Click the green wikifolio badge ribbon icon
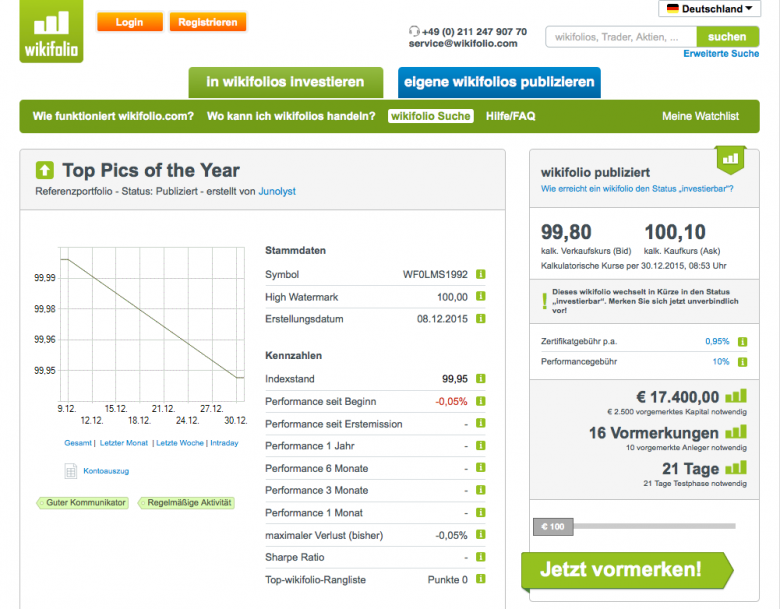 point(731,160)
